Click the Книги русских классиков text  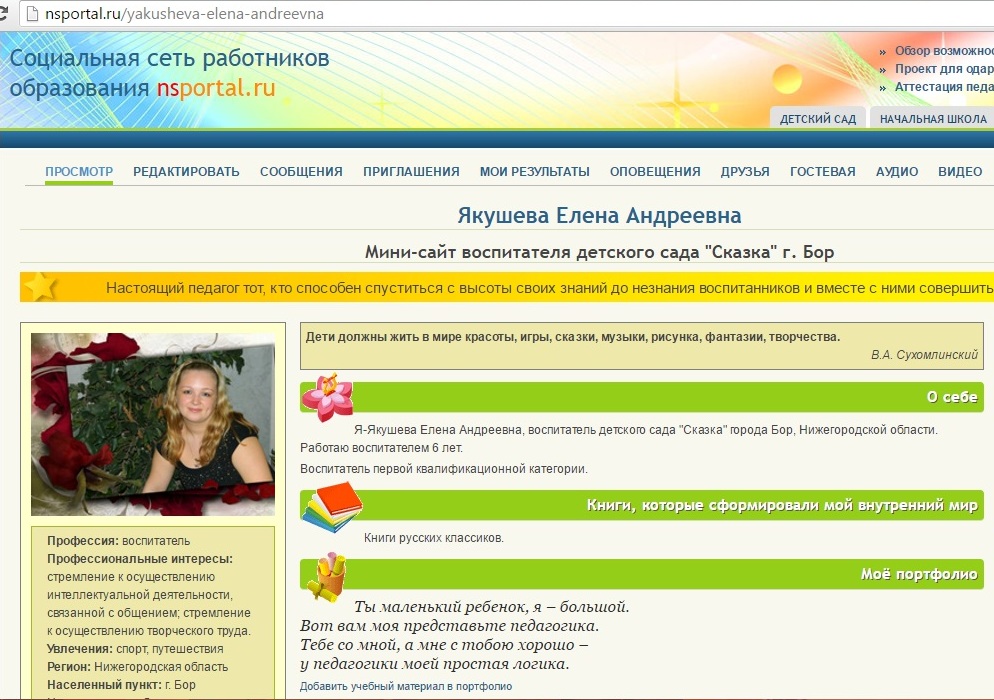click(x=434, y=538)
